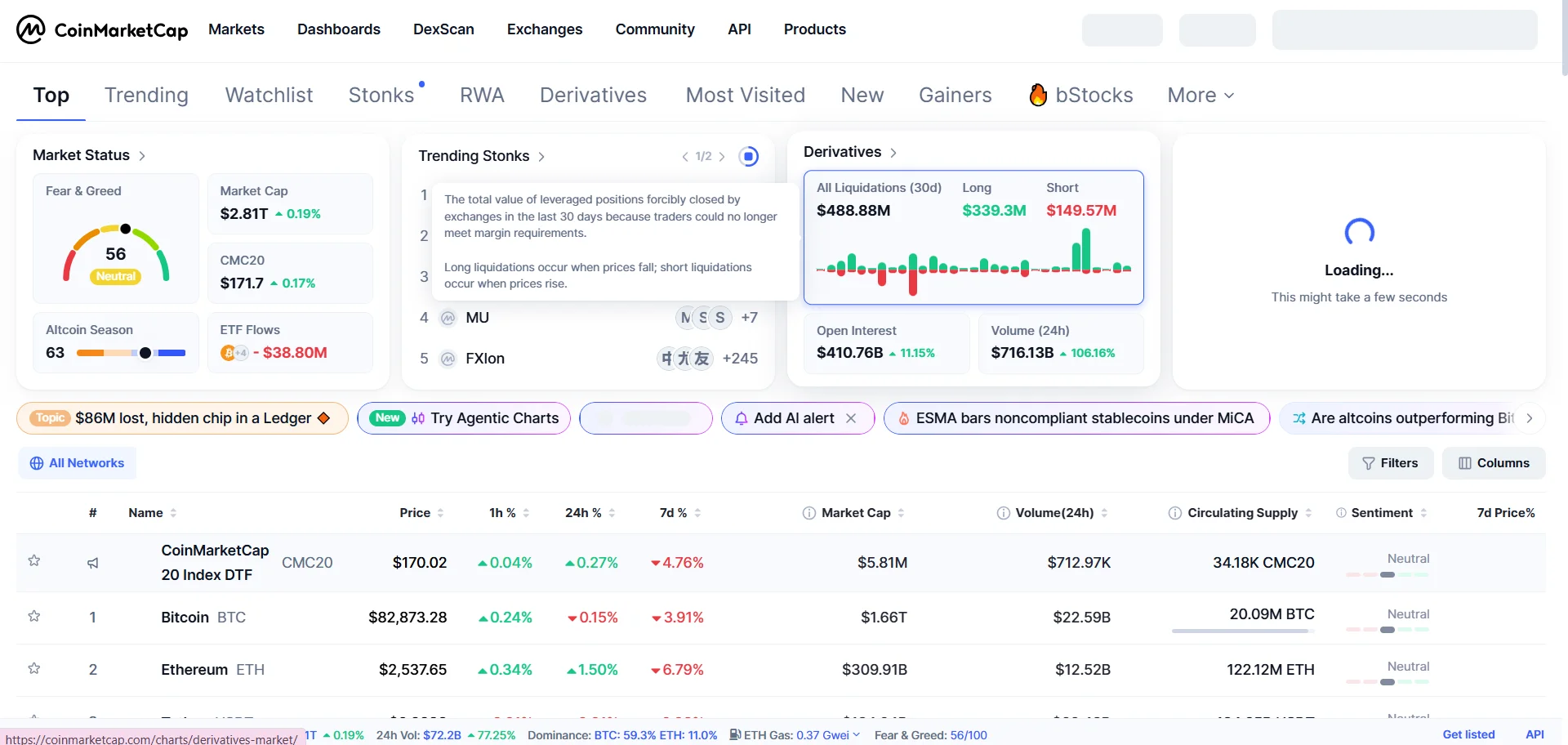The height and width of the screenshot is (745, 1568).
Task: Open the Trending Stonks section
Action: 482,156
